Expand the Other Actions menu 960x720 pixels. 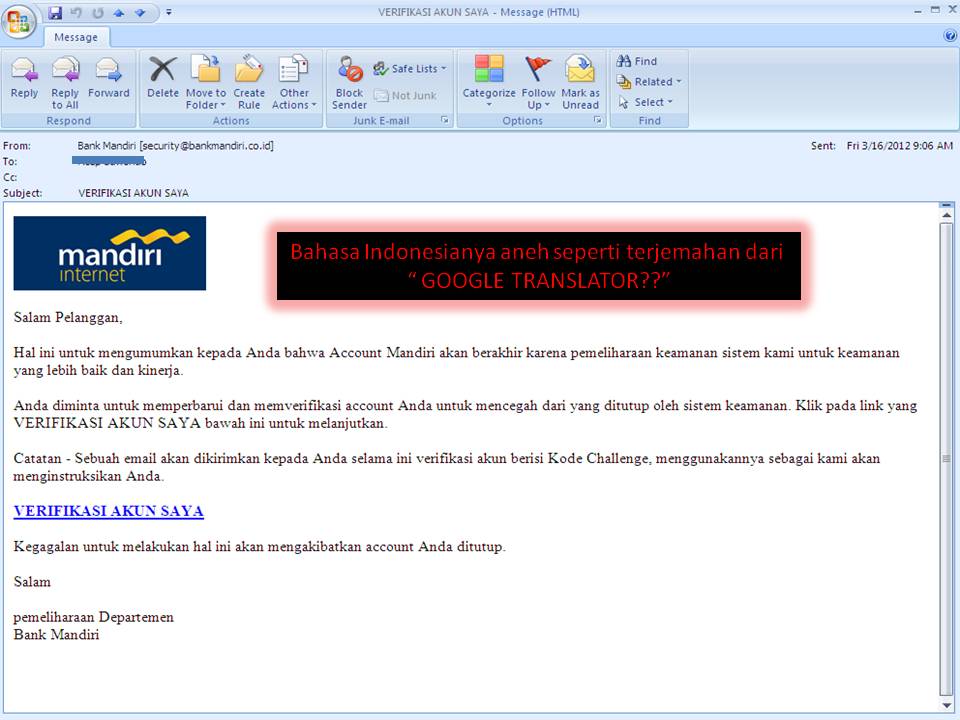[x=294, y=83]
